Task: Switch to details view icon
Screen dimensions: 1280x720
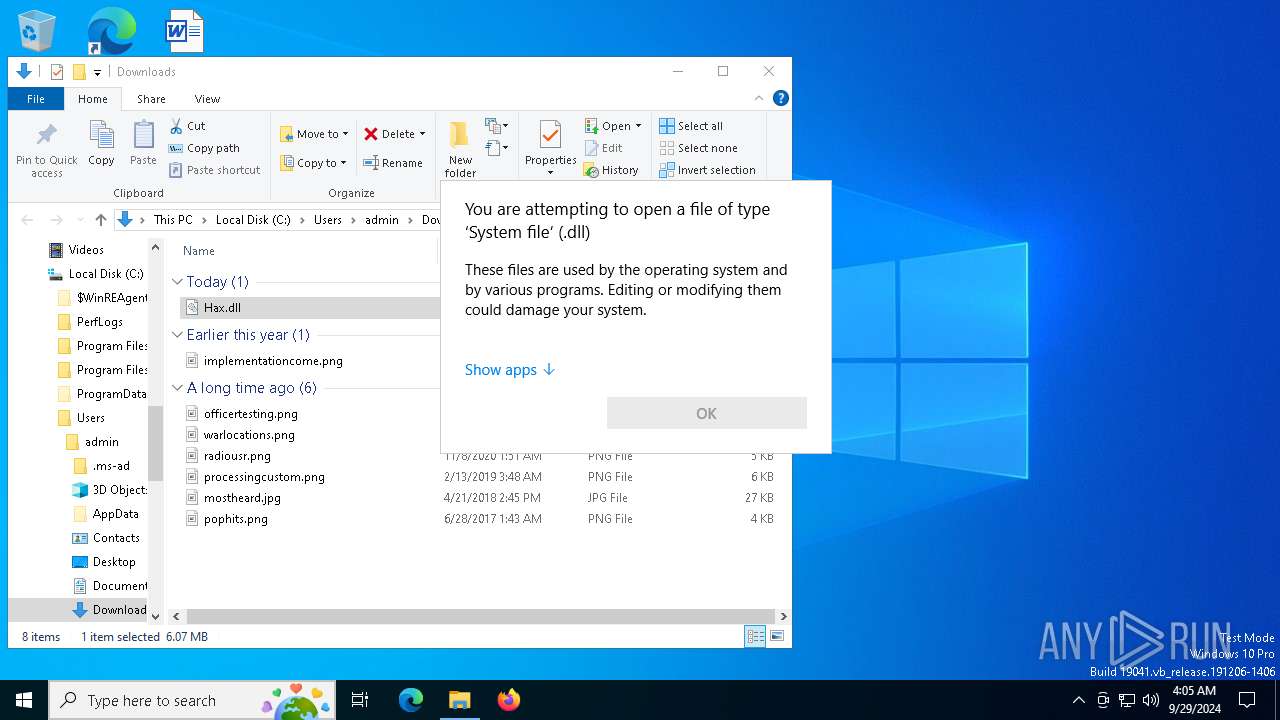Action: click(x=755, y=636)
